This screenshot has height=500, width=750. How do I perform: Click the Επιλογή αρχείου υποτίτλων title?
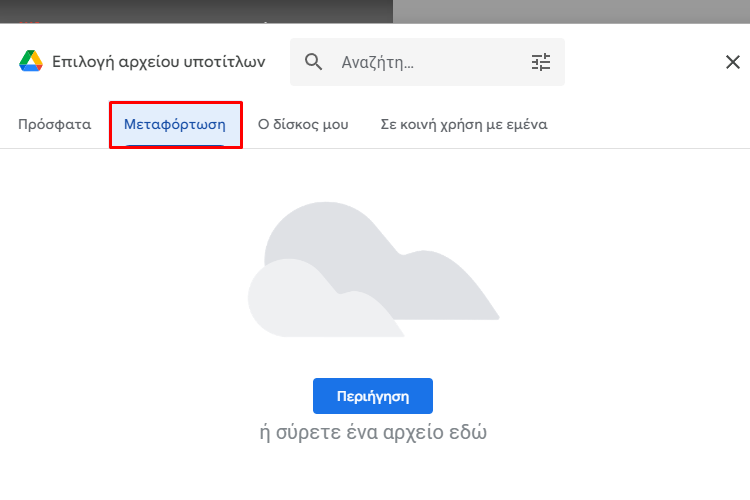click(158, 62)
